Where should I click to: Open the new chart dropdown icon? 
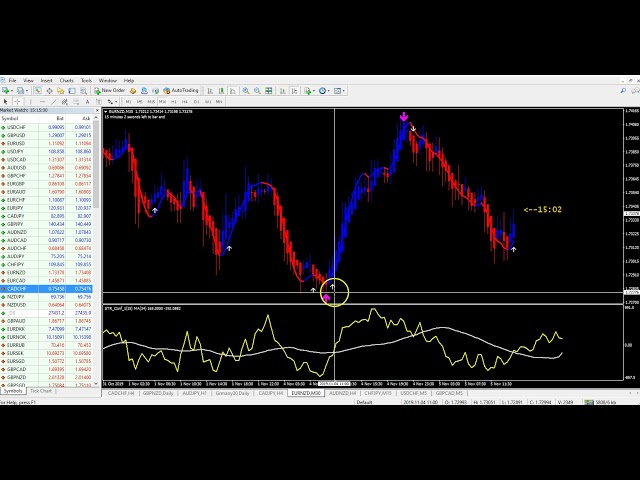(x=7, y=90)
